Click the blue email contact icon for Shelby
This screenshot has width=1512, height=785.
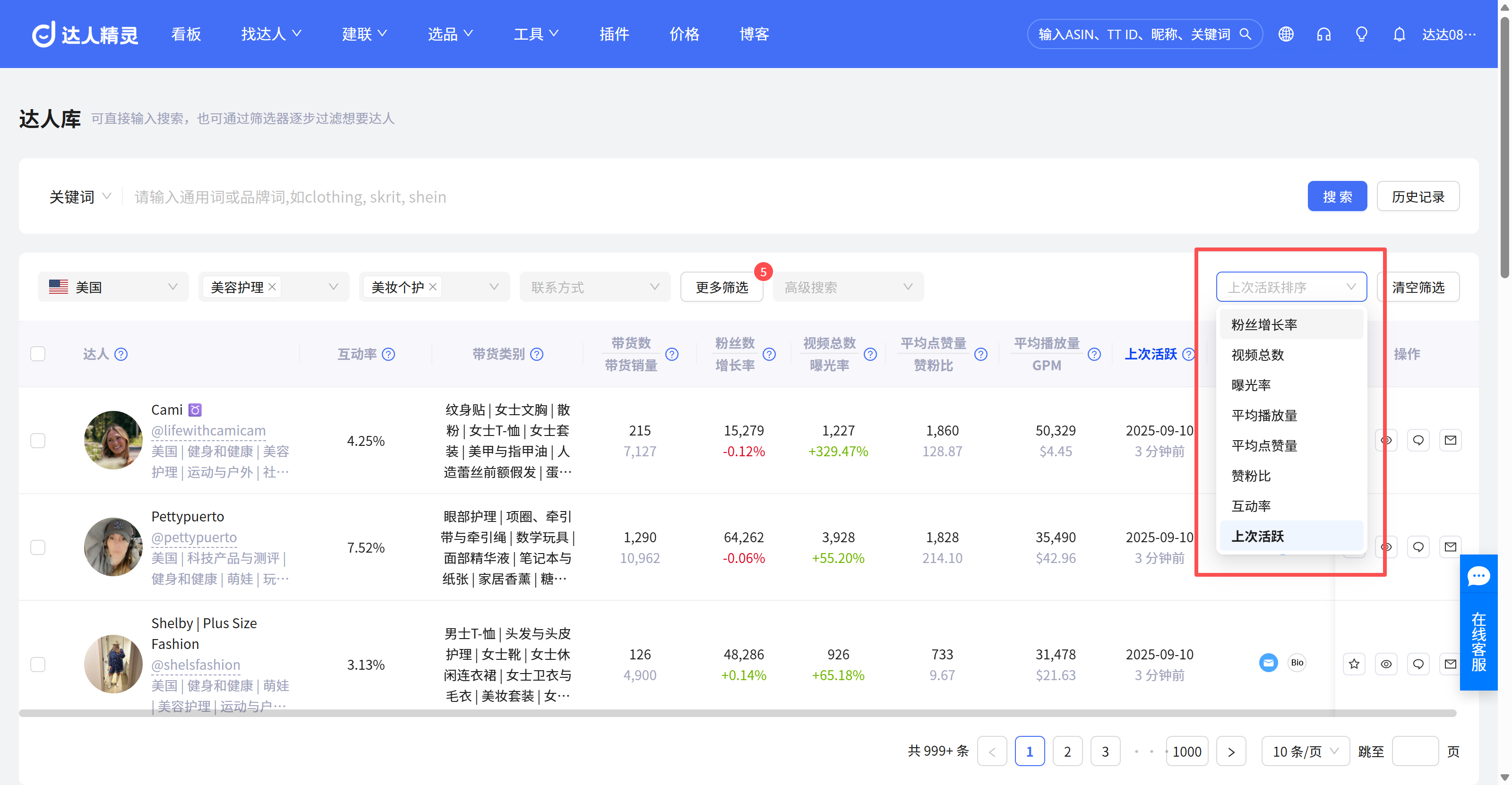pos(1268,663)
